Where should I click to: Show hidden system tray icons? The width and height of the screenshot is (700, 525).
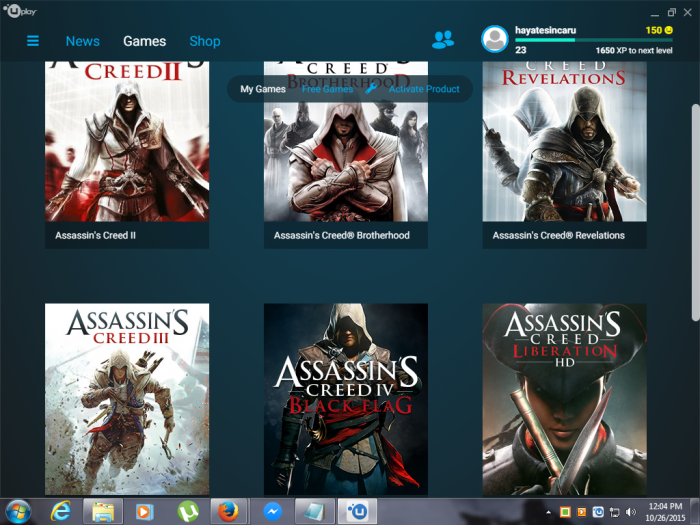tap(547, 511)
